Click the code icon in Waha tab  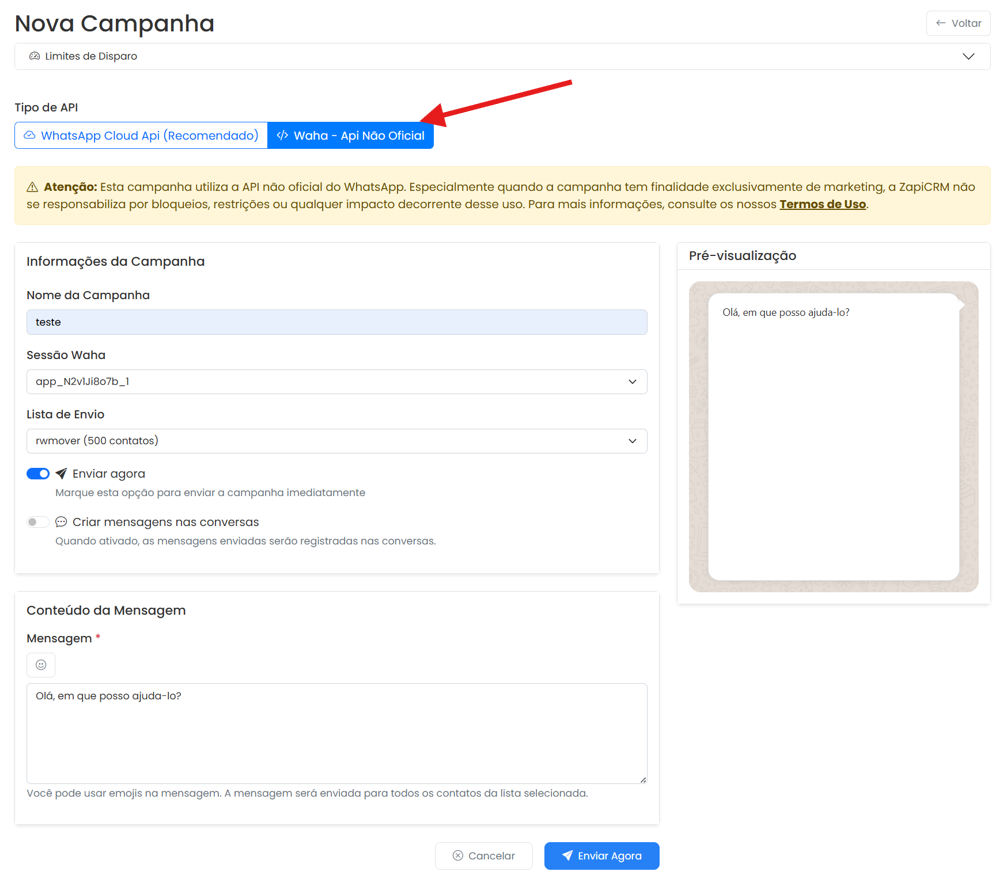[282, 136]
